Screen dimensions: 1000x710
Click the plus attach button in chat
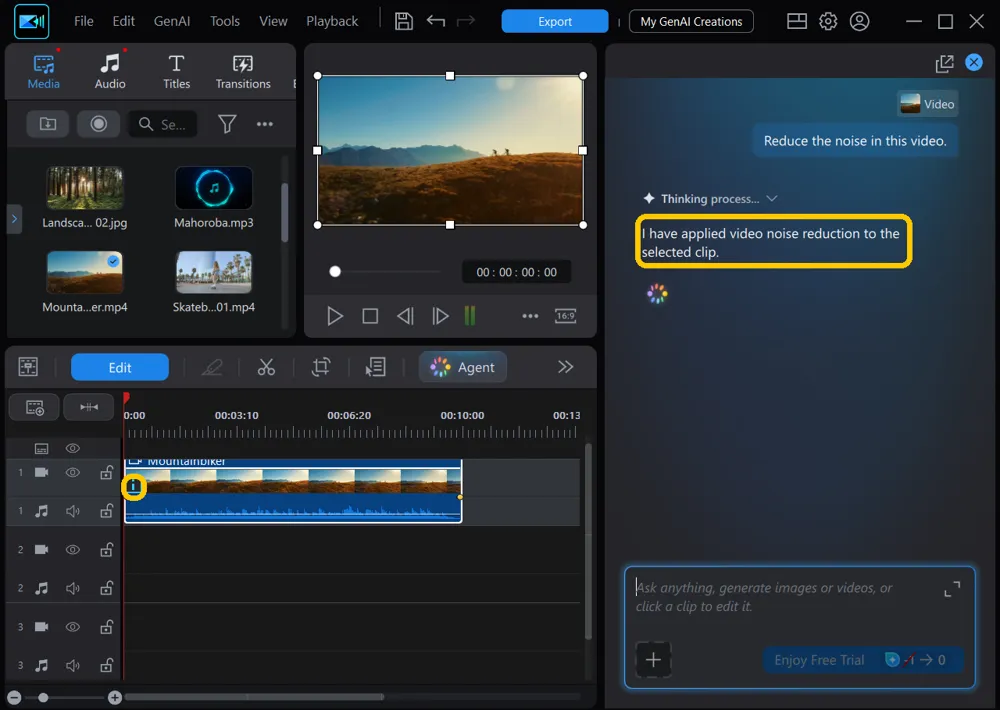coord(653,659)
